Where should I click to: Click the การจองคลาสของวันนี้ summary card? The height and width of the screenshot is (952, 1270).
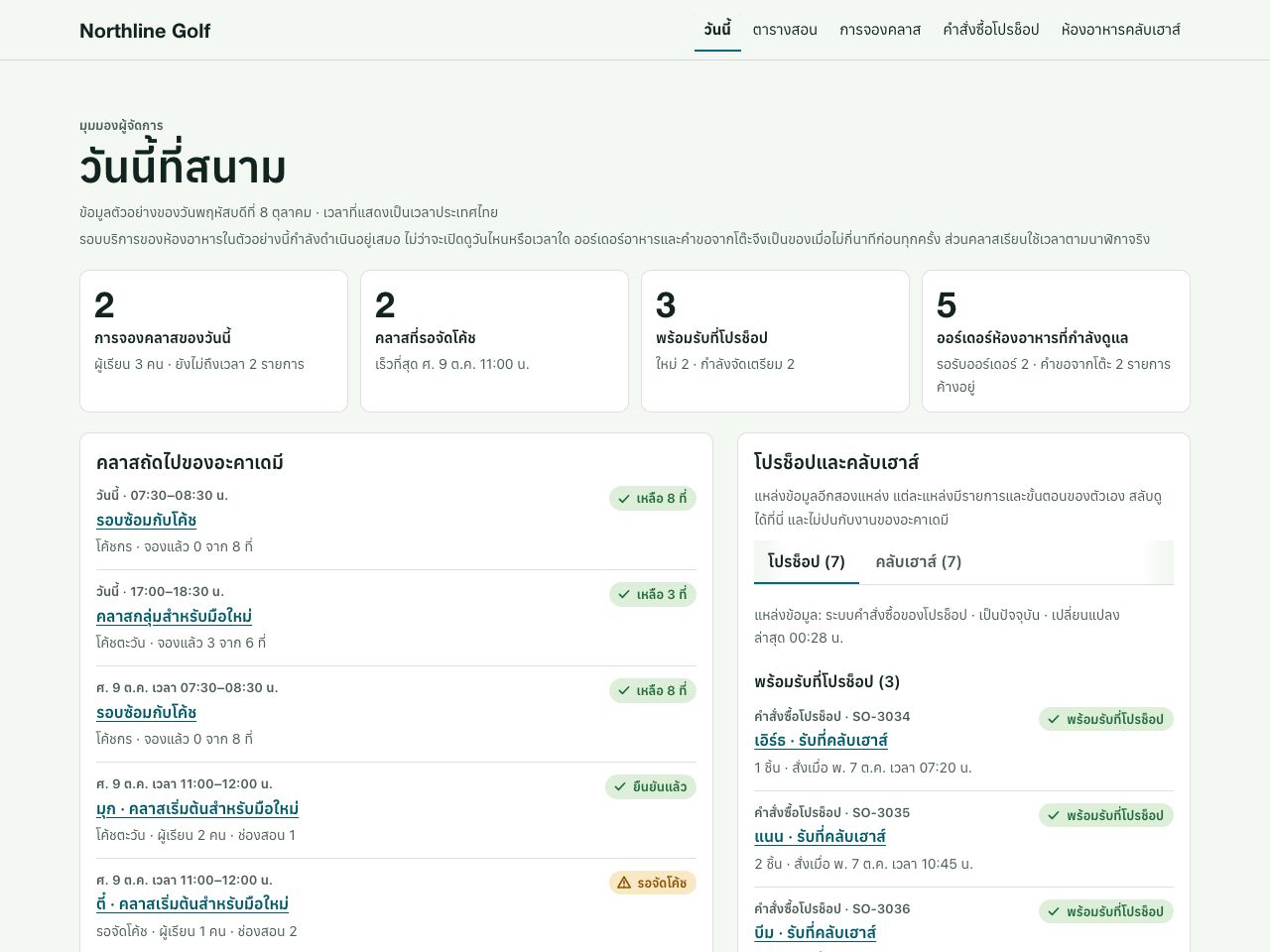coord(213,341)
